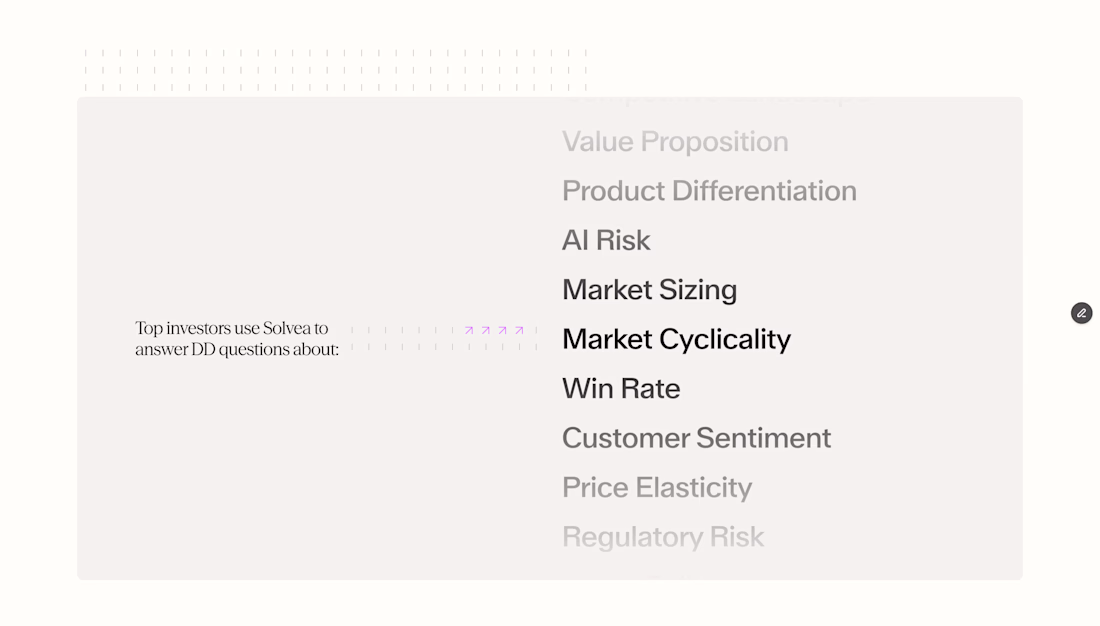The image size is (1100, 626).
Task: Click the leftmost purple diagonal arrow
Action: (x=469, y=330)
